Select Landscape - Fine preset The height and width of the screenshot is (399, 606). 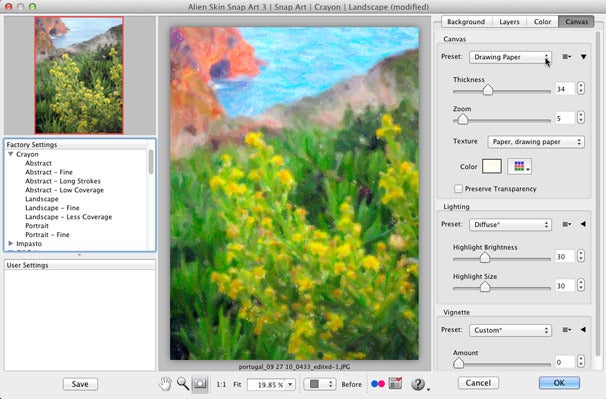[x=52, y=208]
